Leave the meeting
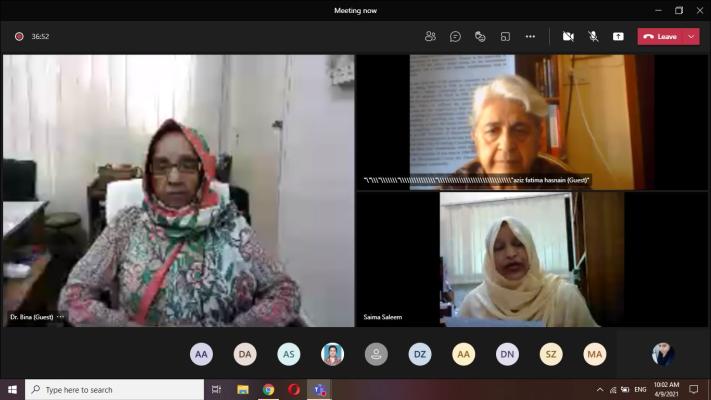The height and width of the screenshot is (400, 711). [x=661, y=36]
